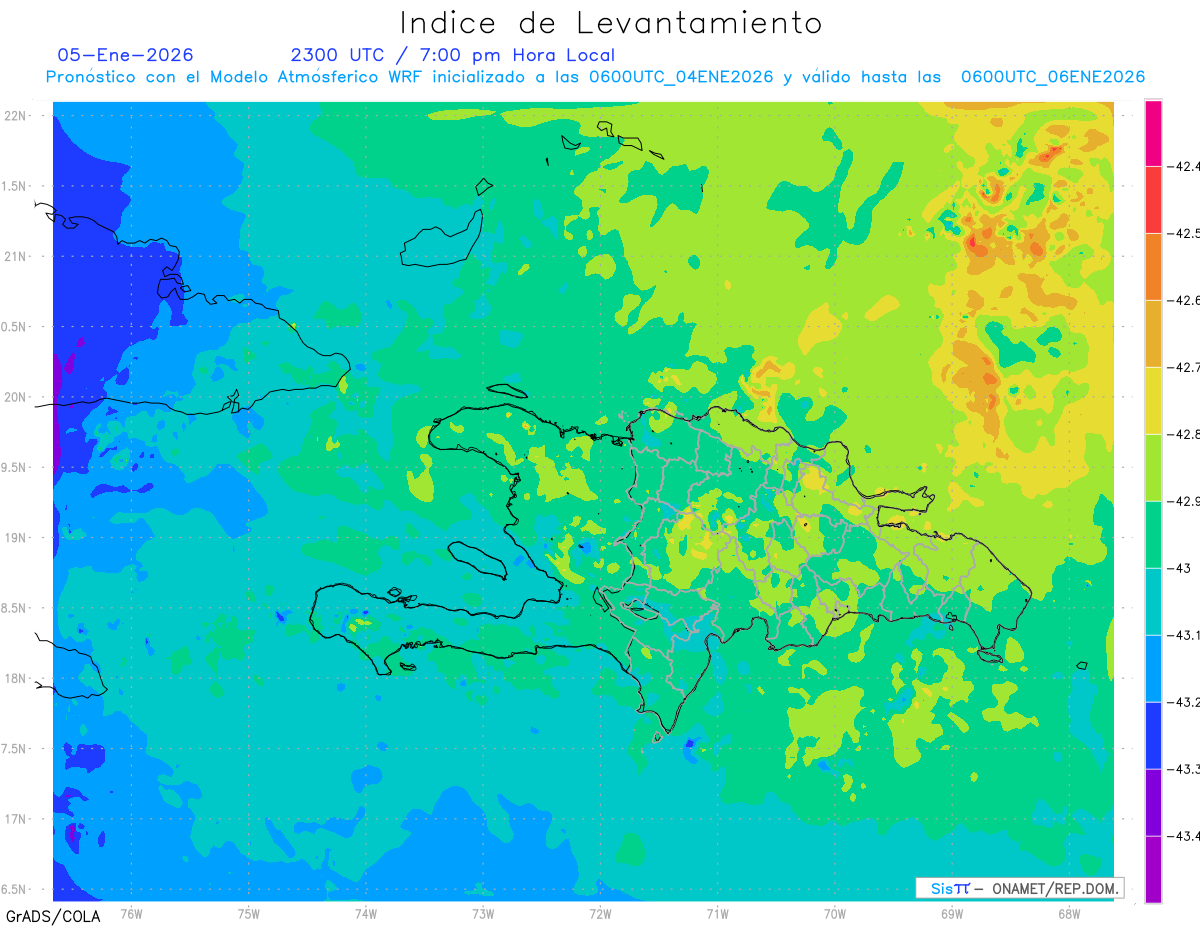Image resolution: width=1200 pixels, height=927 pixels.
Task: Click the '76W' longitude label
Action: 131,913
